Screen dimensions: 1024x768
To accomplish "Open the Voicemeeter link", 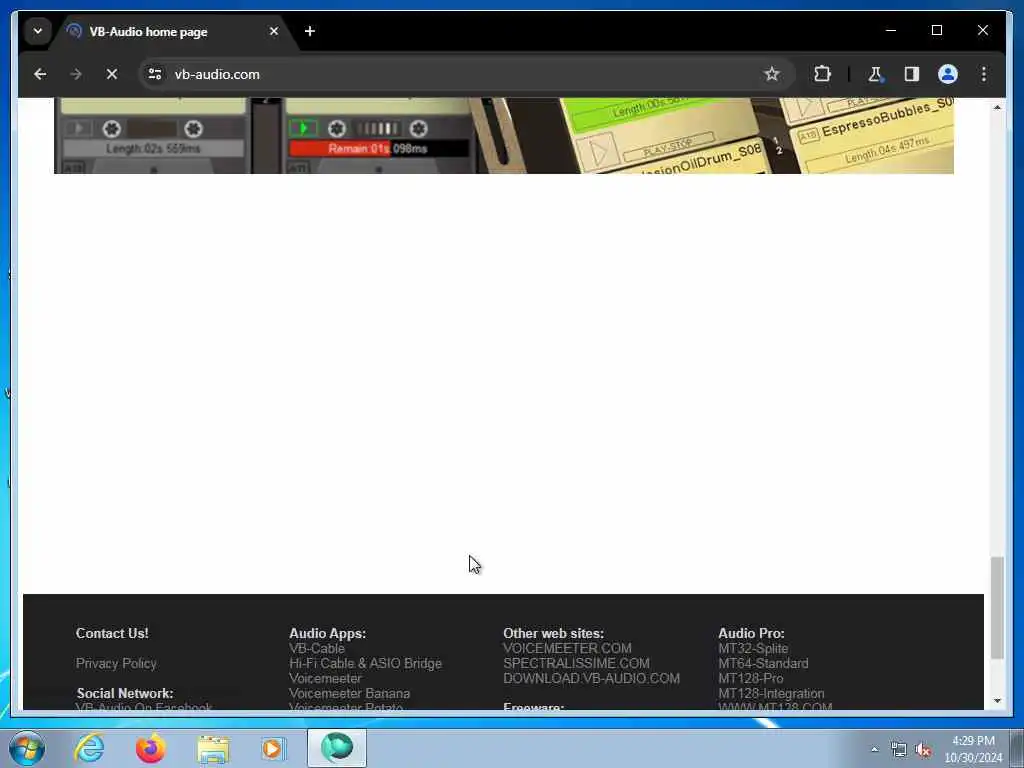I will click(x=325, y=678).
